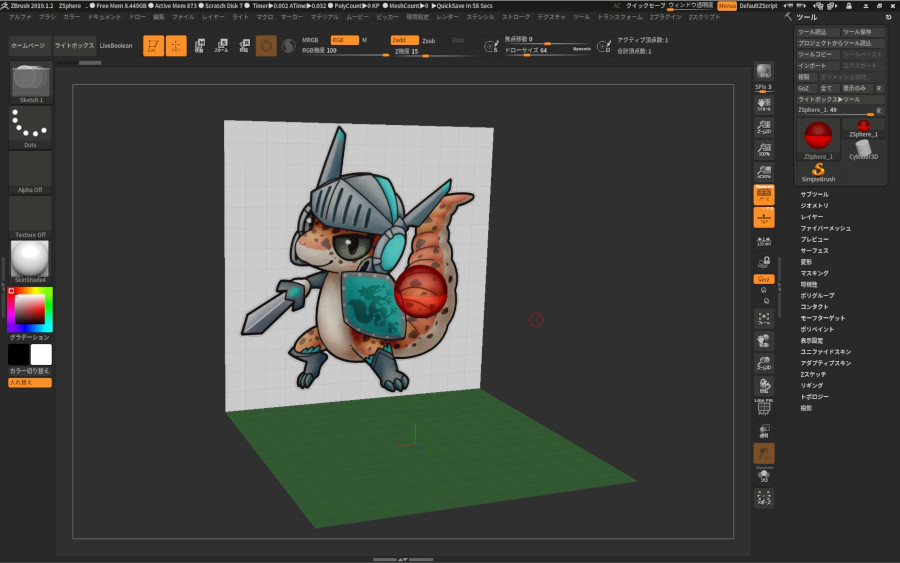Viewport: 900px width, 563px height.
Task: Click the BPR render sphere icon
Action: [764, 71]
